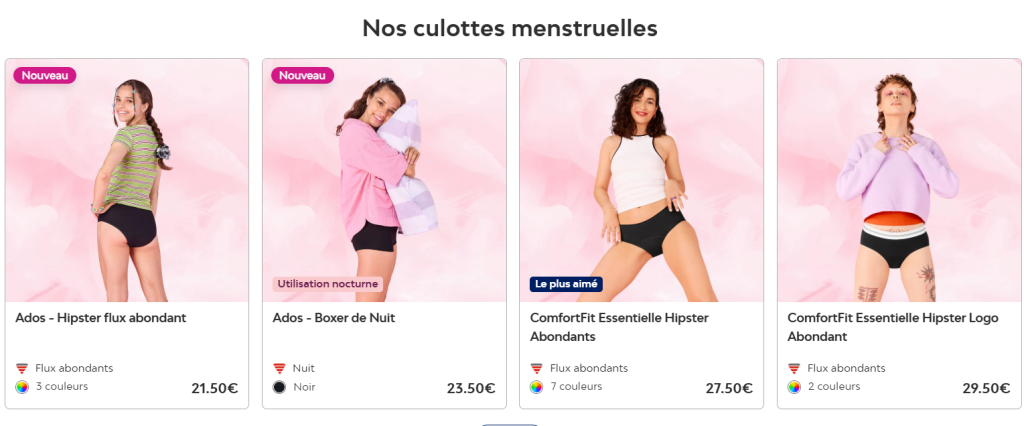The height and width of the screenshot is (426, 1024).
Task: Click flow icon on ComfortFit Hipster Logo card
Action: pyautogui.click(x=794, y=369)
